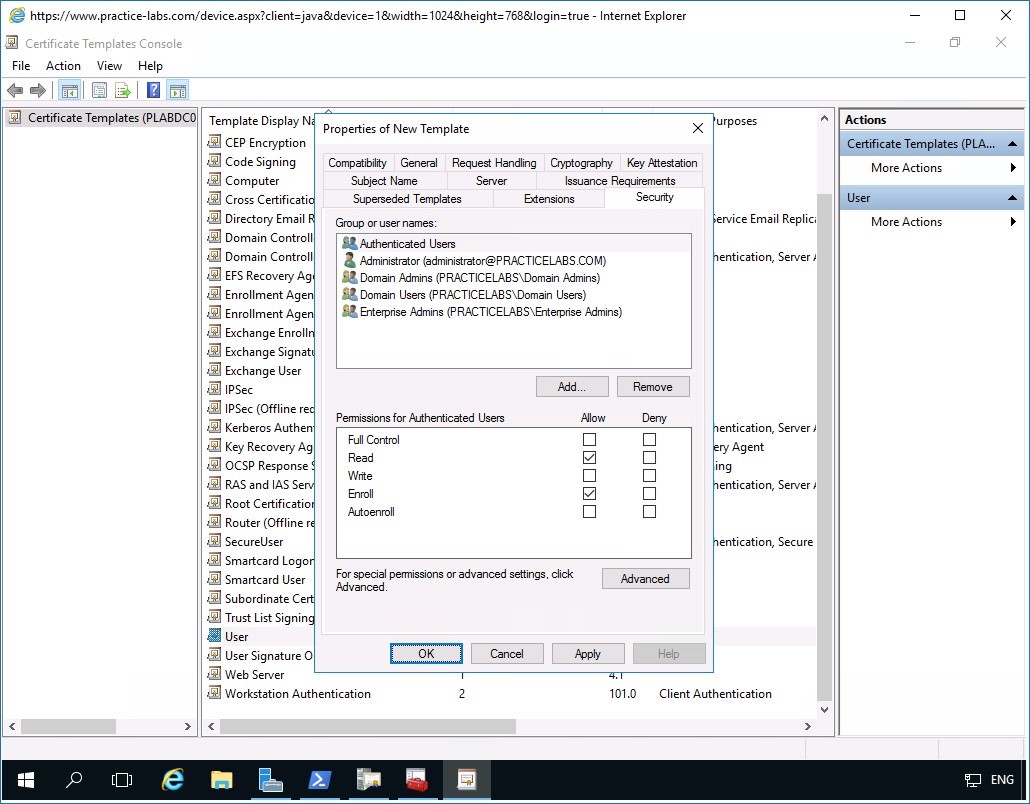1030x804 pixels.
Task: Open the File menu
Action: click(x=21, y=66)
